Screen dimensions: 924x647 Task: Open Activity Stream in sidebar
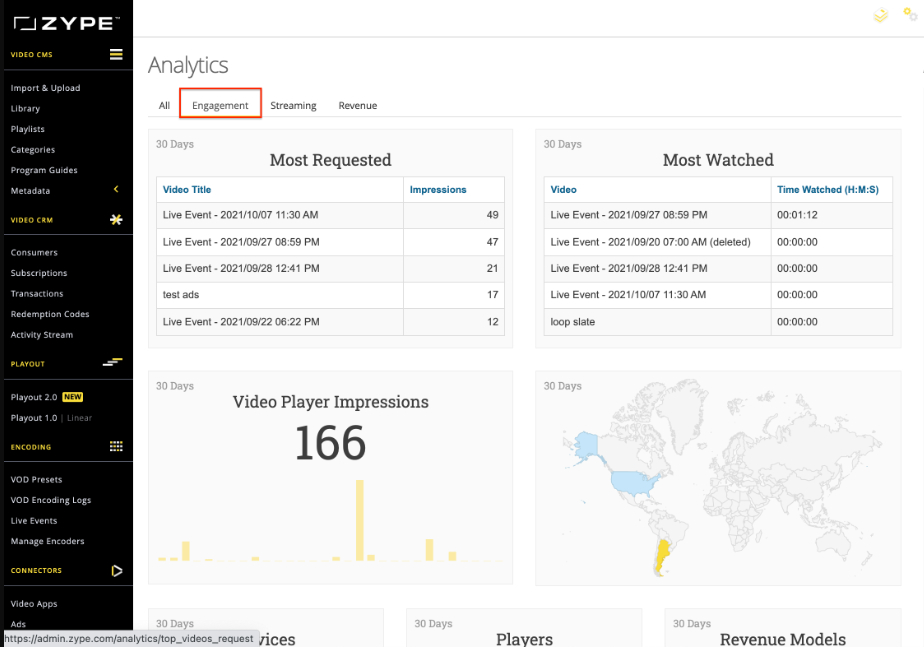pos(42,335)
